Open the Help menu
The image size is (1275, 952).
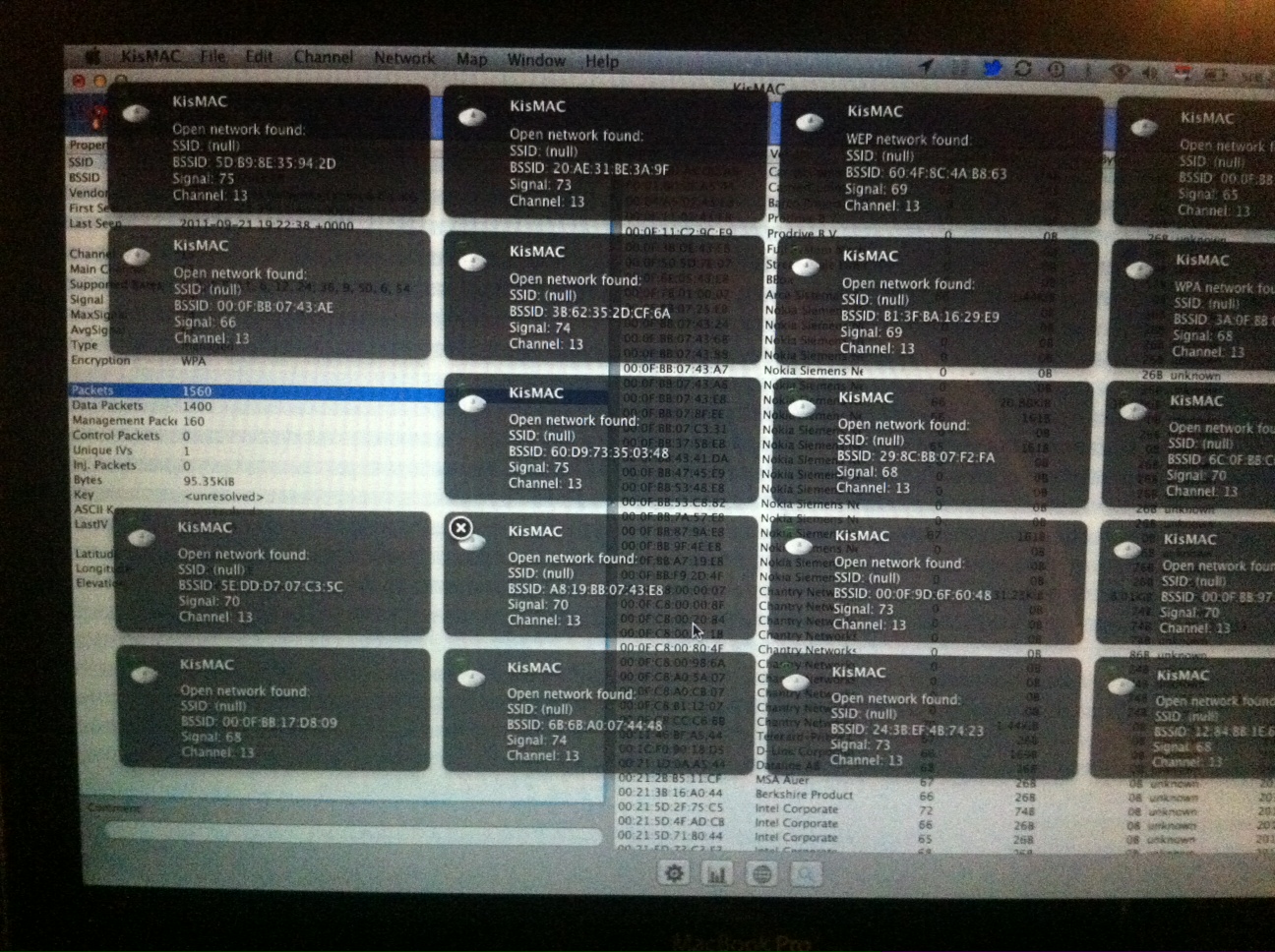tap(602, 61)
